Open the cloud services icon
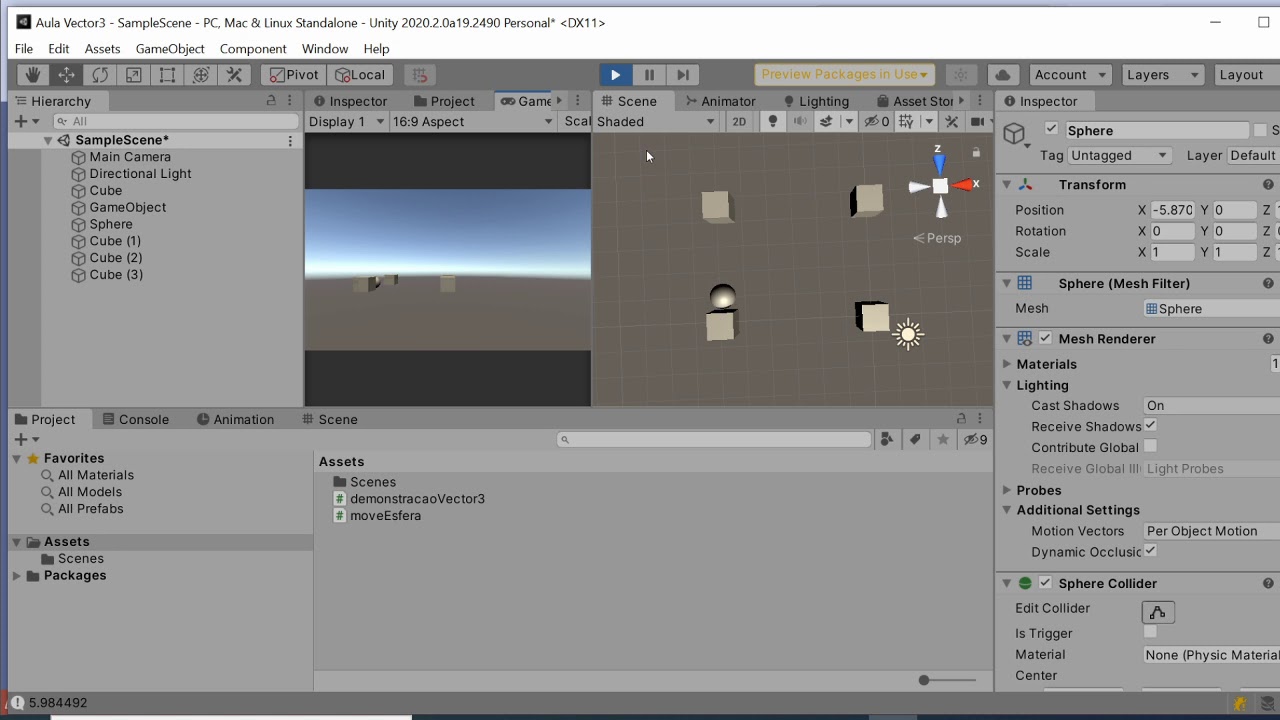The width and height of the screenshot is (1280, 720). click(1003, 75)
